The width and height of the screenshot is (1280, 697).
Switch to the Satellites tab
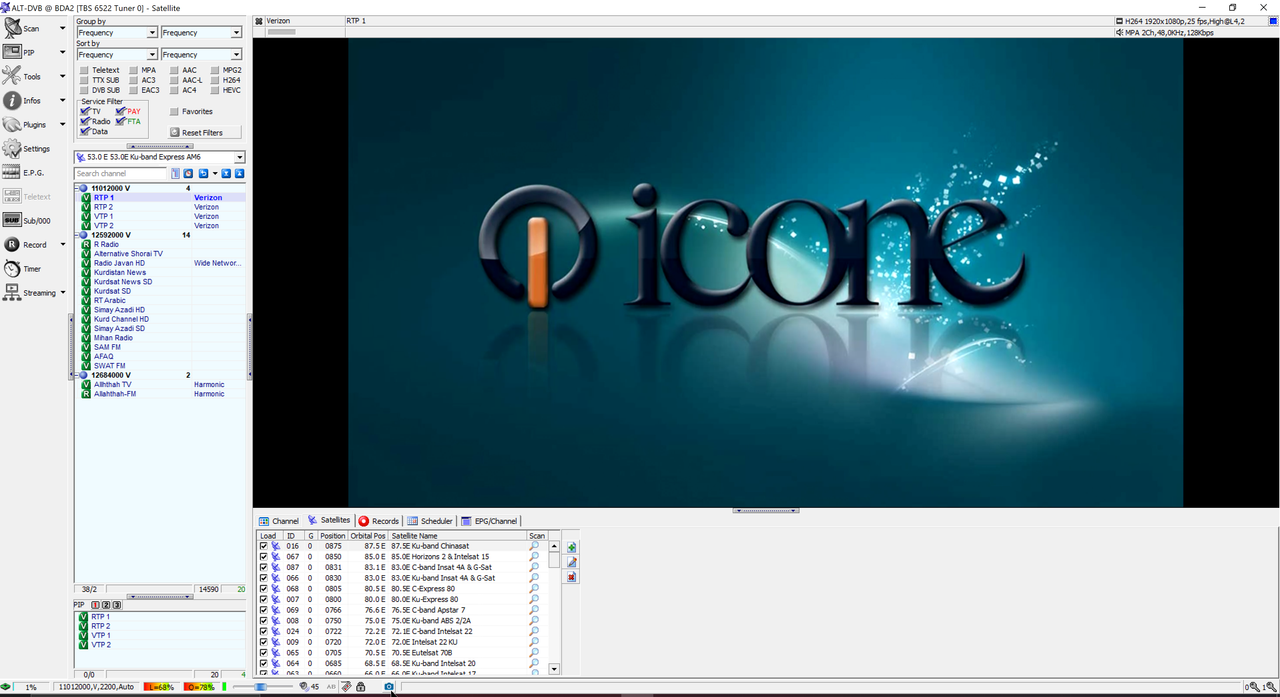[x=329, y=520]
